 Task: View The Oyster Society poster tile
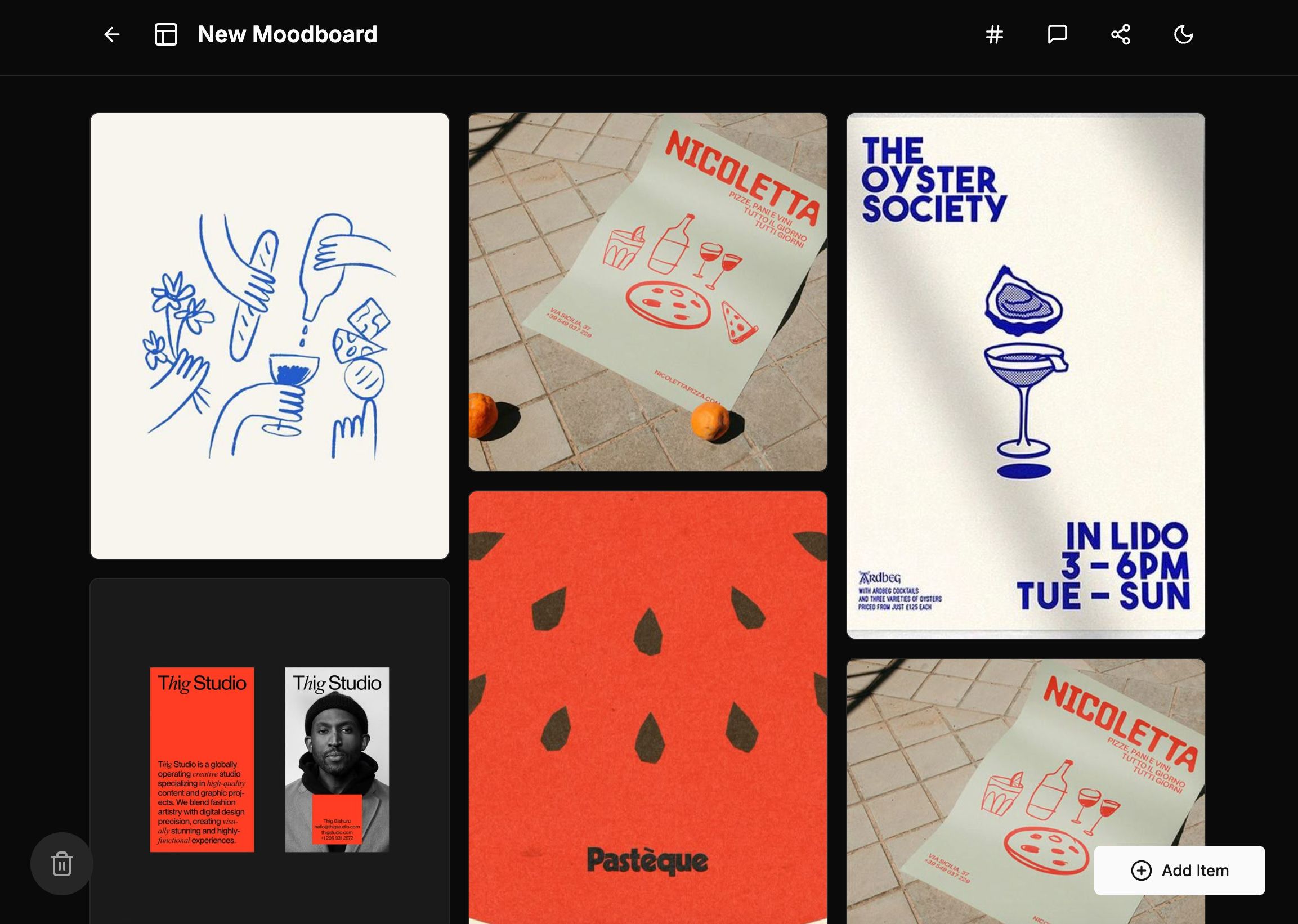tap(1026, 375)
